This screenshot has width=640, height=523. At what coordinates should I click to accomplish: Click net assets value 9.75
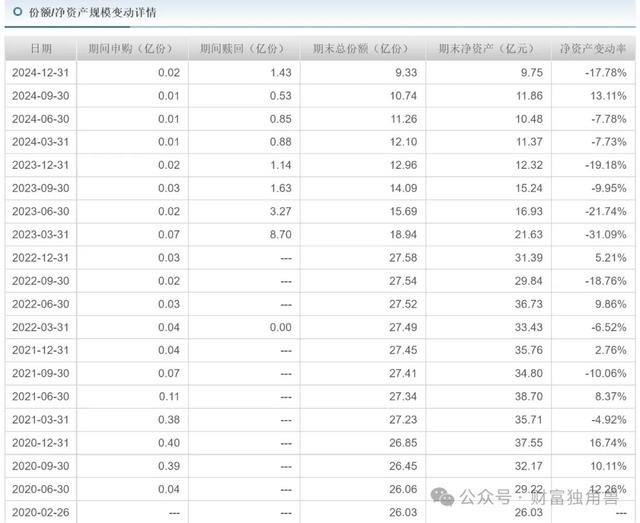pyautogui.click(x=532, y=73)
